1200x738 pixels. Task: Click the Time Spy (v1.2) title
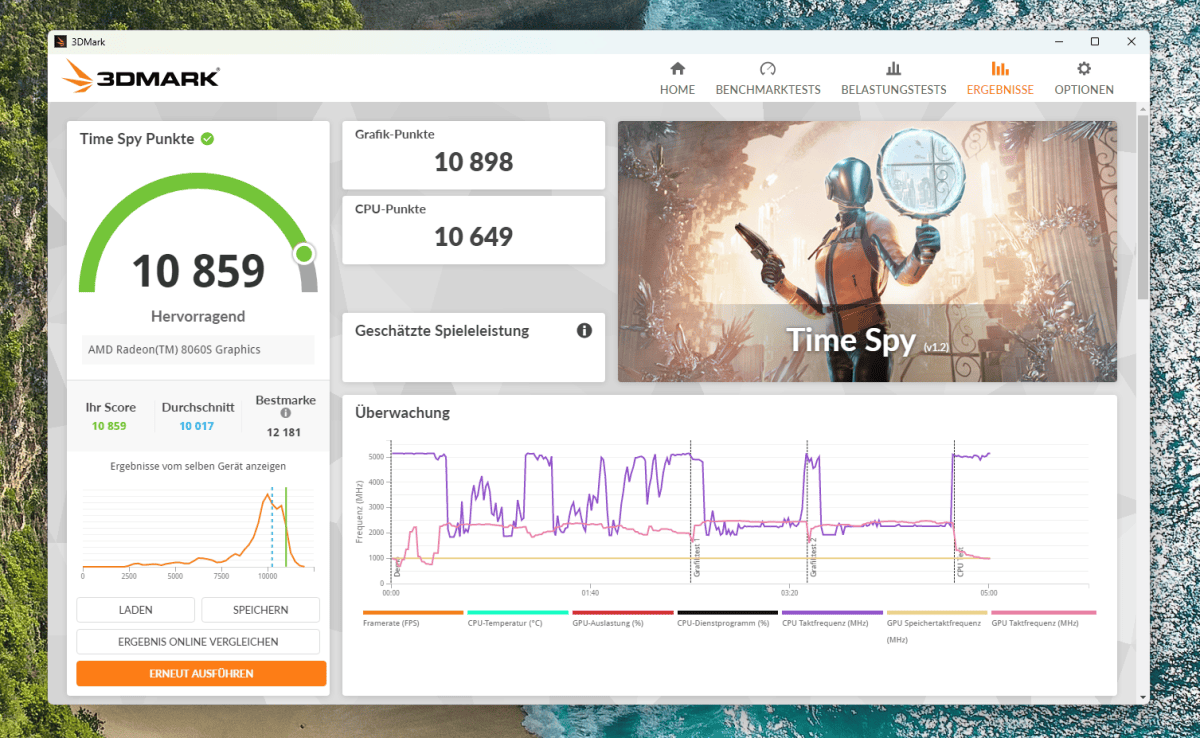pos(867,340)
